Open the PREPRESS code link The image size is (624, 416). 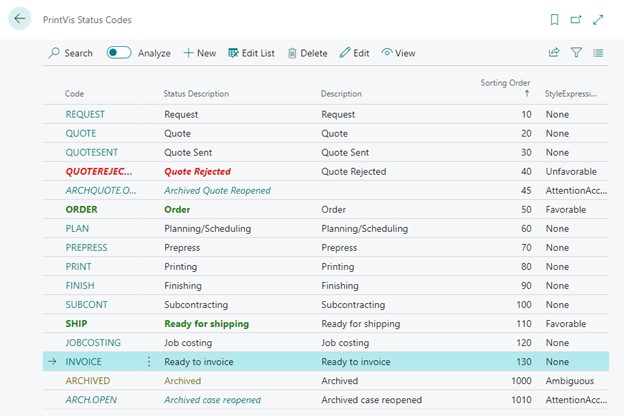click(x=86, y=248)
